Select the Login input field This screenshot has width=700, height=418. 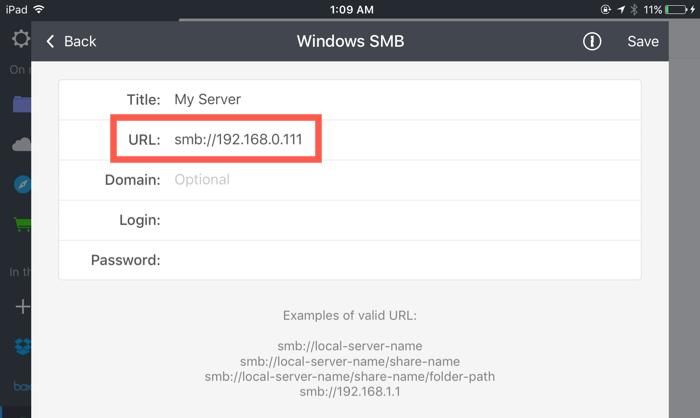point(400,220)
